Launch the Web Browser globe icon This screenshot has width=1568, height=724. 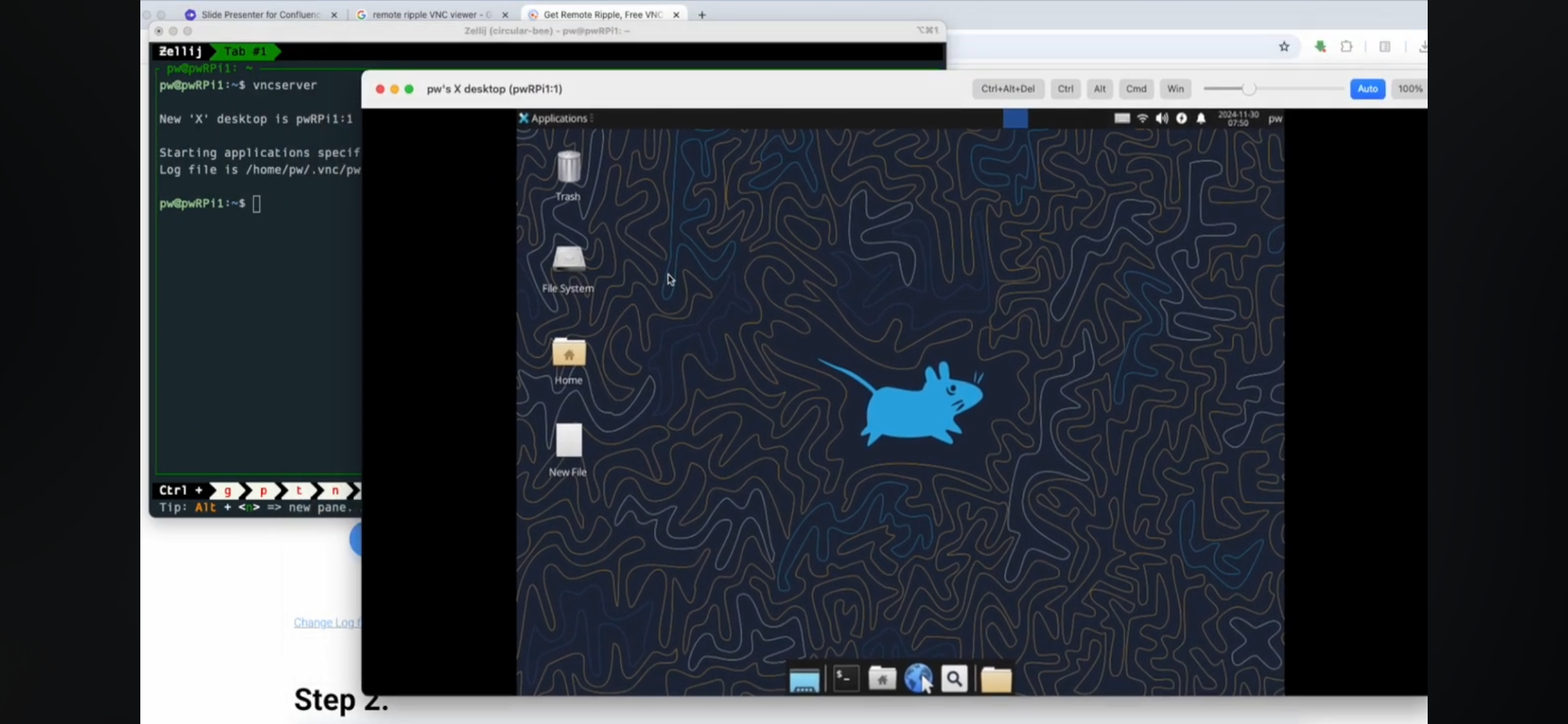(x=917, y=678)
